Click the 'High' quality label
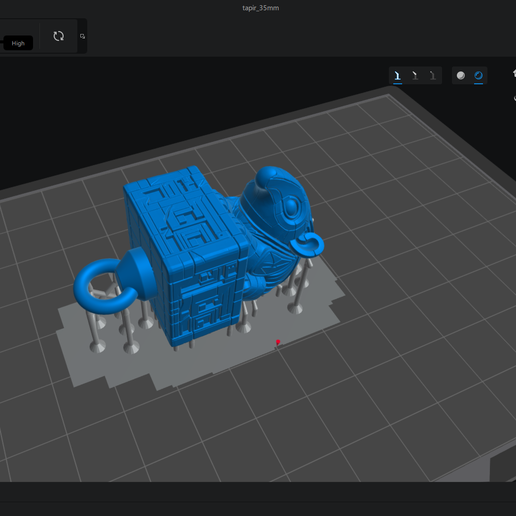The height and width of the screenshot is (516, 516). tap(18, 43)
